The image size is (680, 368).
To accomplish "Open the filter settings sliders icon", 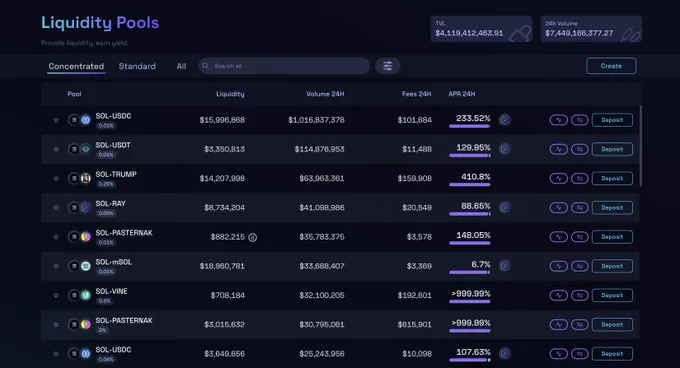I will pyautogui.click(x=388, y=66).
